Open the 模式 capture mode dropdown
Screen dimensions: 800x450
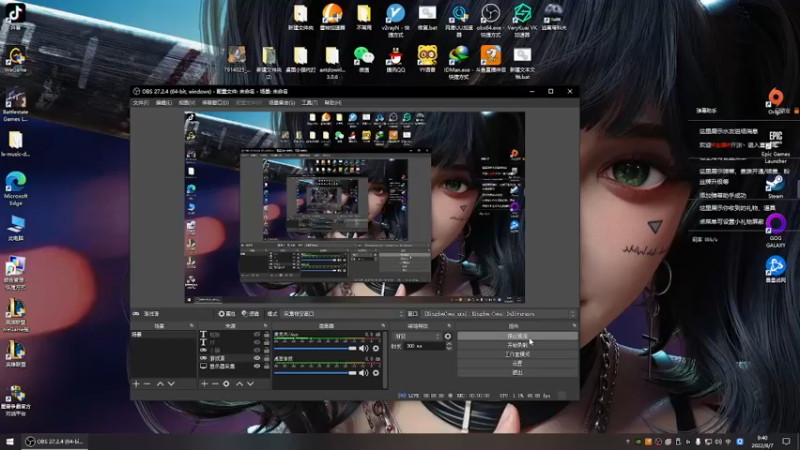coord(342,314)
